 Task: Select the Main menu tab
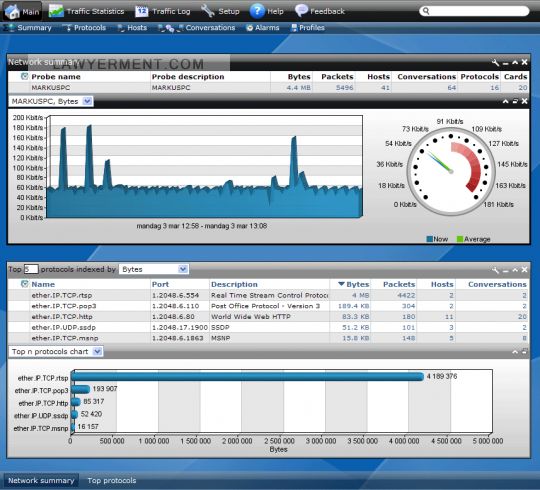pyautogui.click(x=22, y=11)
